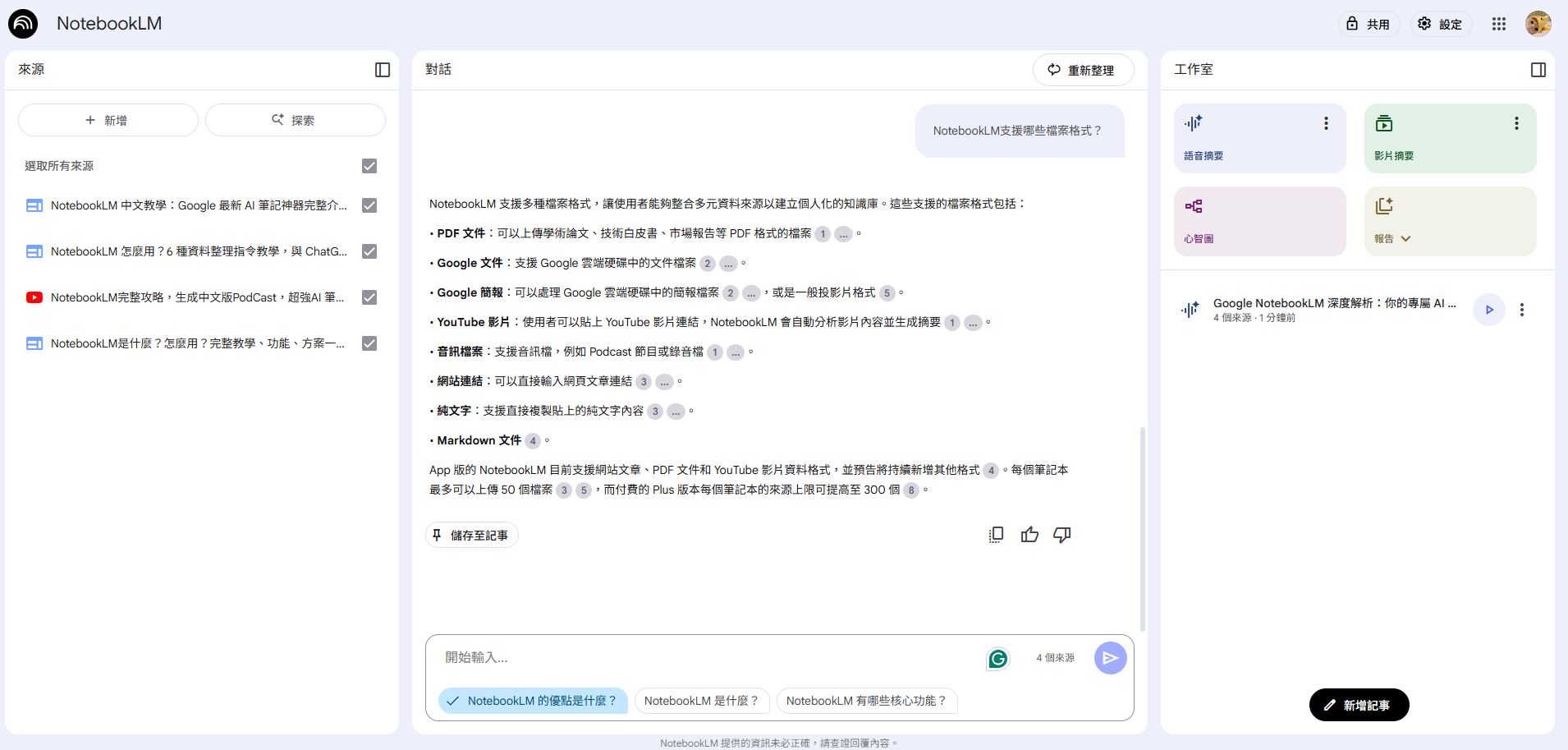Expand citations ellipsis after 網站連結 line
The width and height of the screenshot is (1568, 750).
click(664, 382)
